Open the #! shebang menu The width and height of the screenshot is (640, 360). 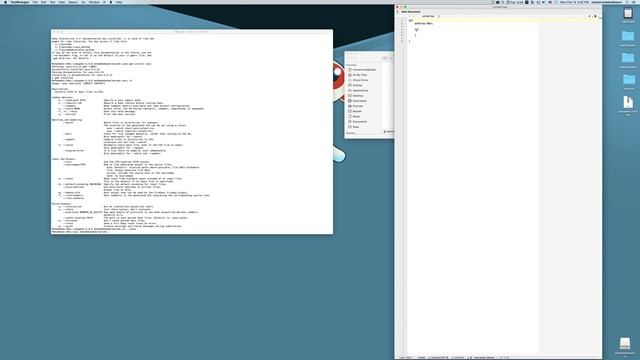[104, 2]
